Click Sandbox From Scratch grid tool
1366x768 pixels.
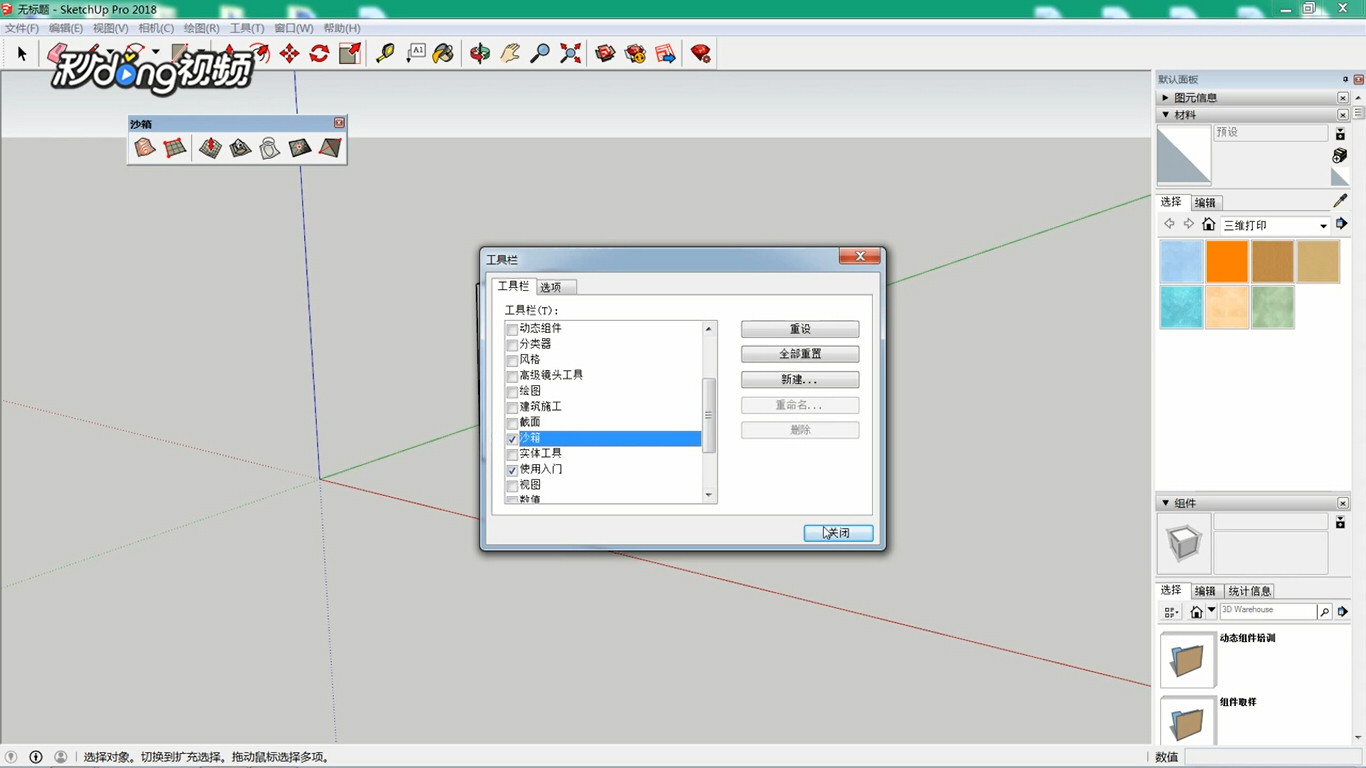pyautogui.click(x=175, y=148)
